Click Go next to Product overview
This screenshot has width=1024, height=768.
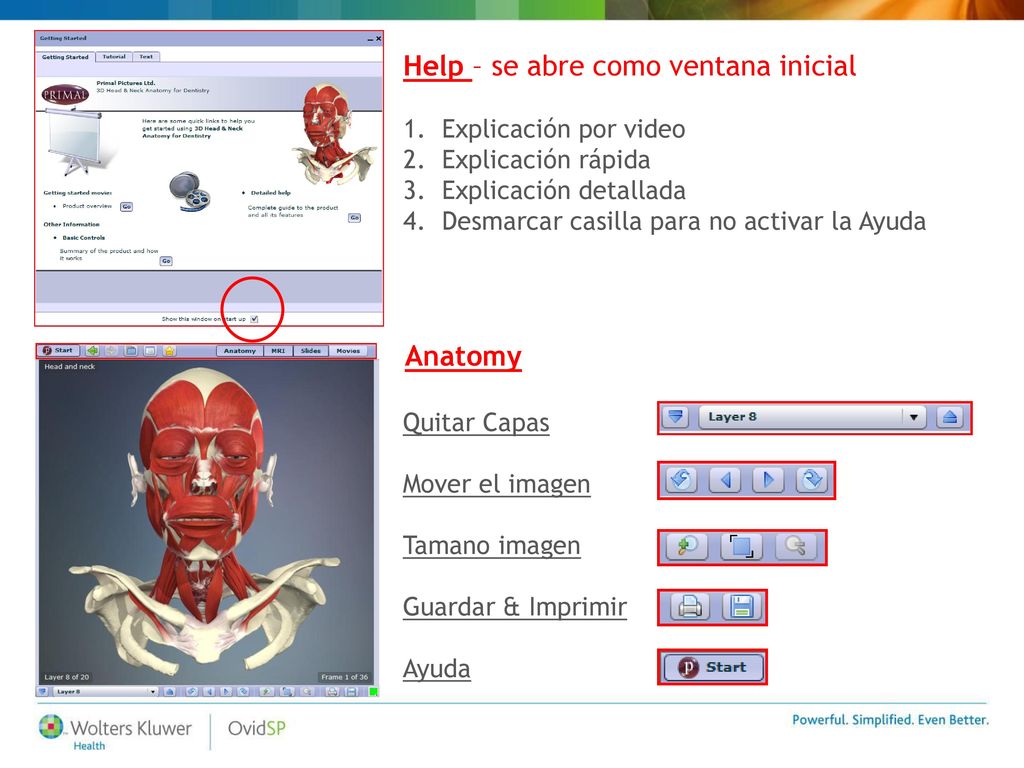[127, 206]
